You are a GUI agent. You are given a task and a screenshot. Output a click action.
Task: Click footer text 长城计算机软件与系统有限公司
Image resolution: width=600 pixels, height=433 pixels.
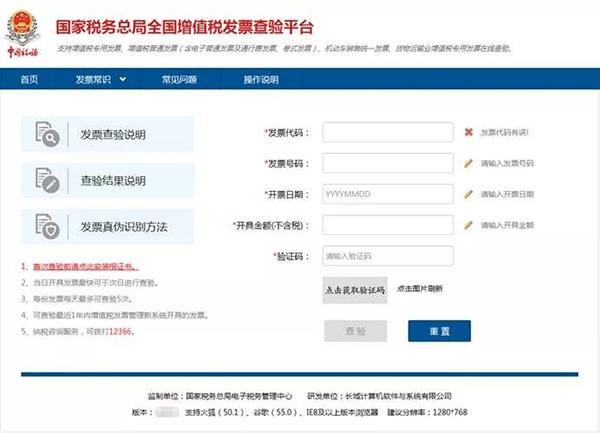point(398,396)
